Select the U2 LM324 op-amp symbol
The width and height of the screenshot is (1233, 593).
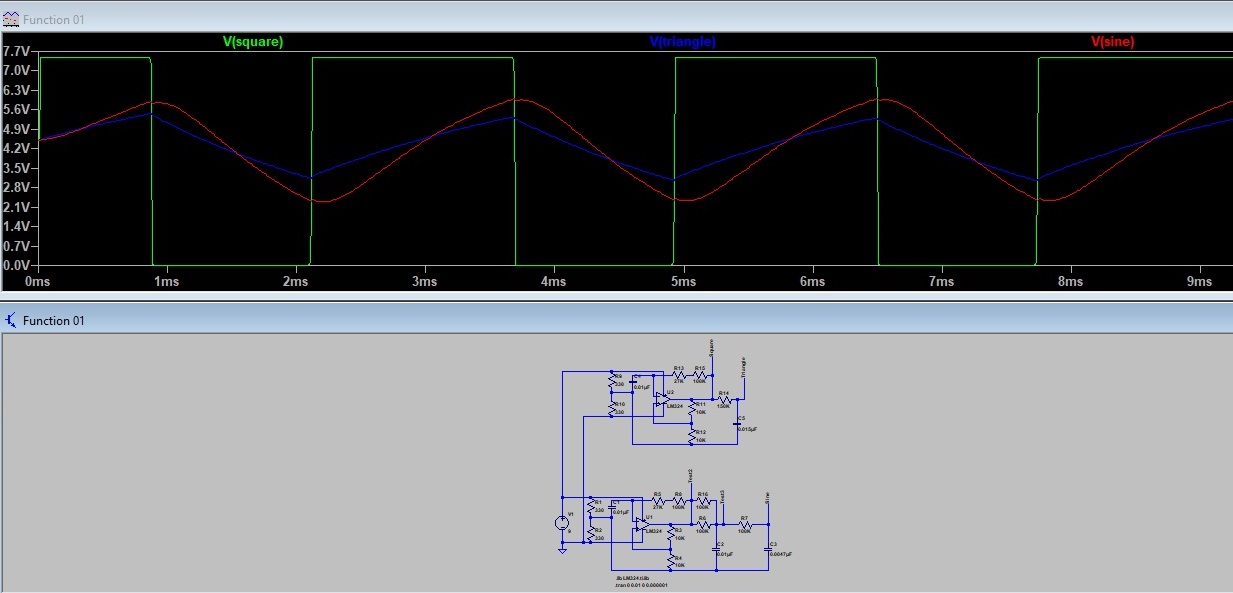(662, 398)
